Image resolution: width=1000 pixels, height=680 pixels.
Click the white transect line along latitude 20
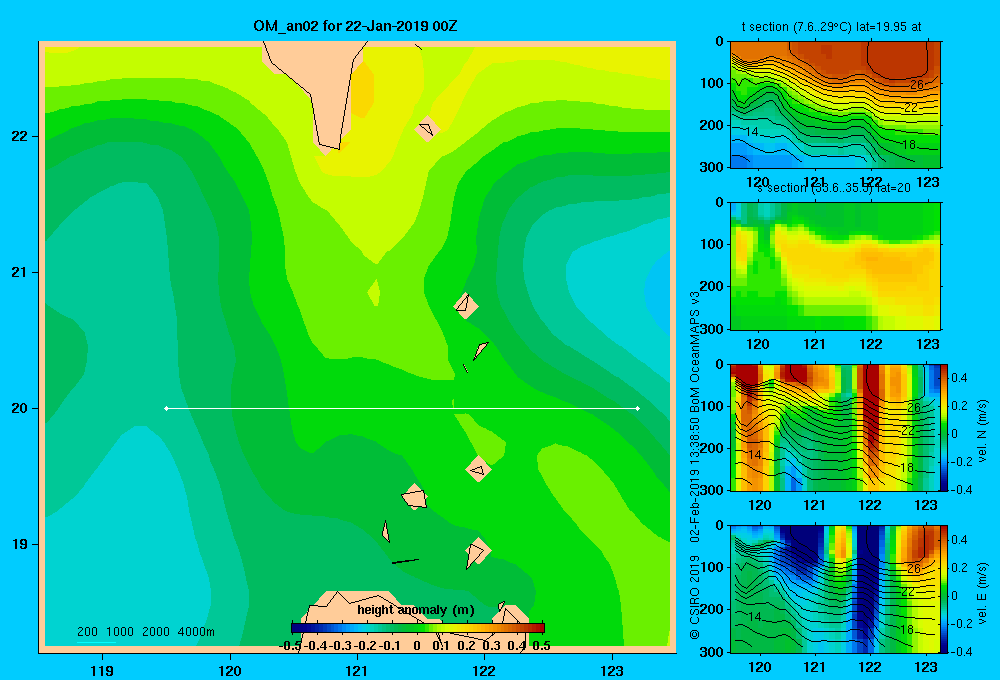pyautogui.click(x=402, y=408)
